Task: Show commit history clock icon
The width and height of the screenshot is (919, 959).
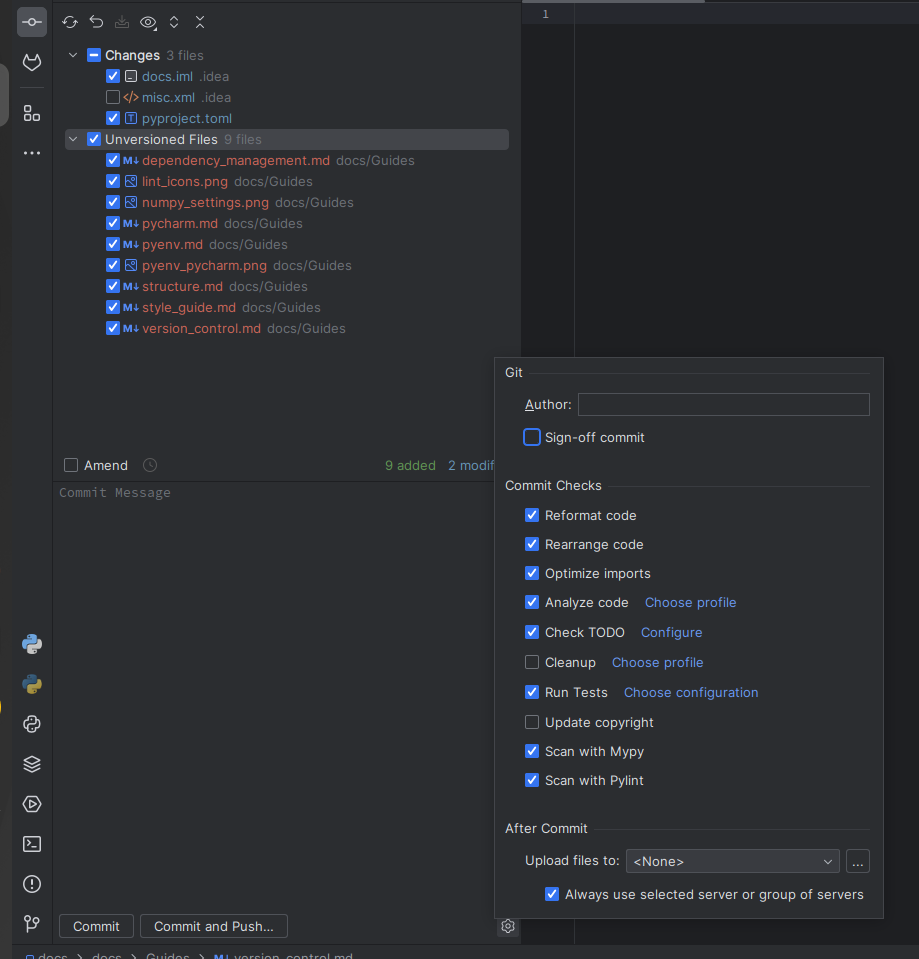Action: [150, 465]
